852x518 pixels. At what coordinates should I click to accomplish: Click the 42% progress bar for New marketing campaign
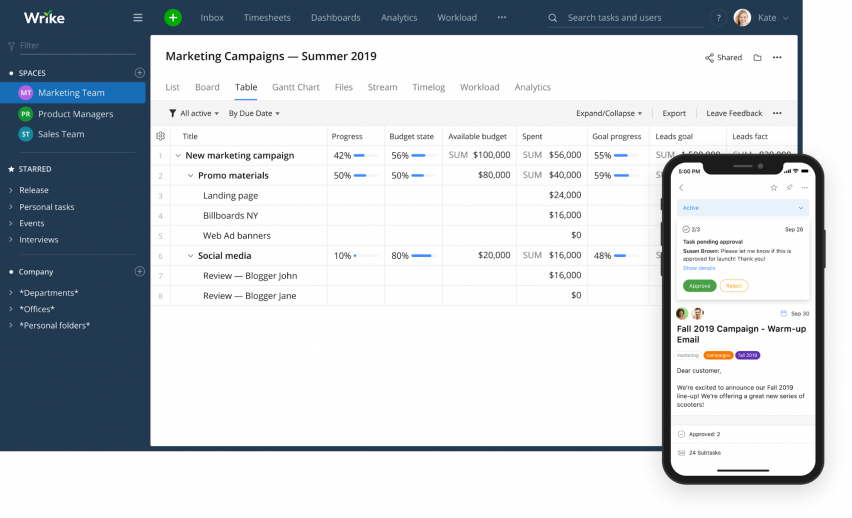coord(366,155)
